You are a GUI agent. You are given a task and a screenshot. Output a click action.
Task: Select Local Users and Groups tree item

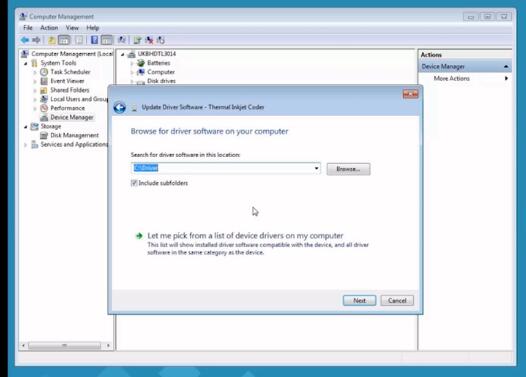pyautogui.click(x=79, y=99)
